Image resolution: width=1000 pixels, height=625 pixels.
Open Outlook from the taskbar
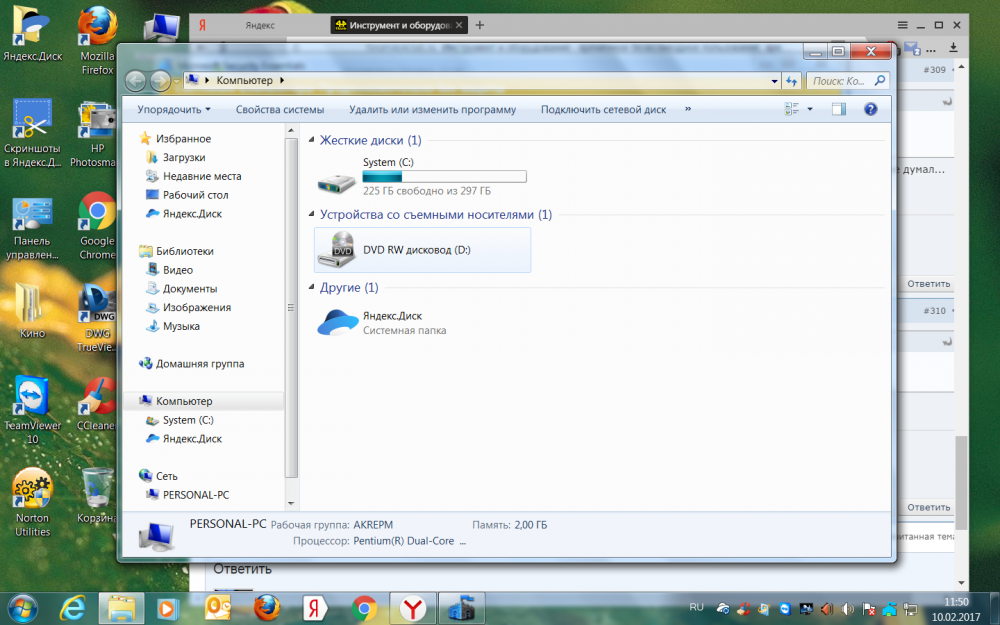click(217, 608)
